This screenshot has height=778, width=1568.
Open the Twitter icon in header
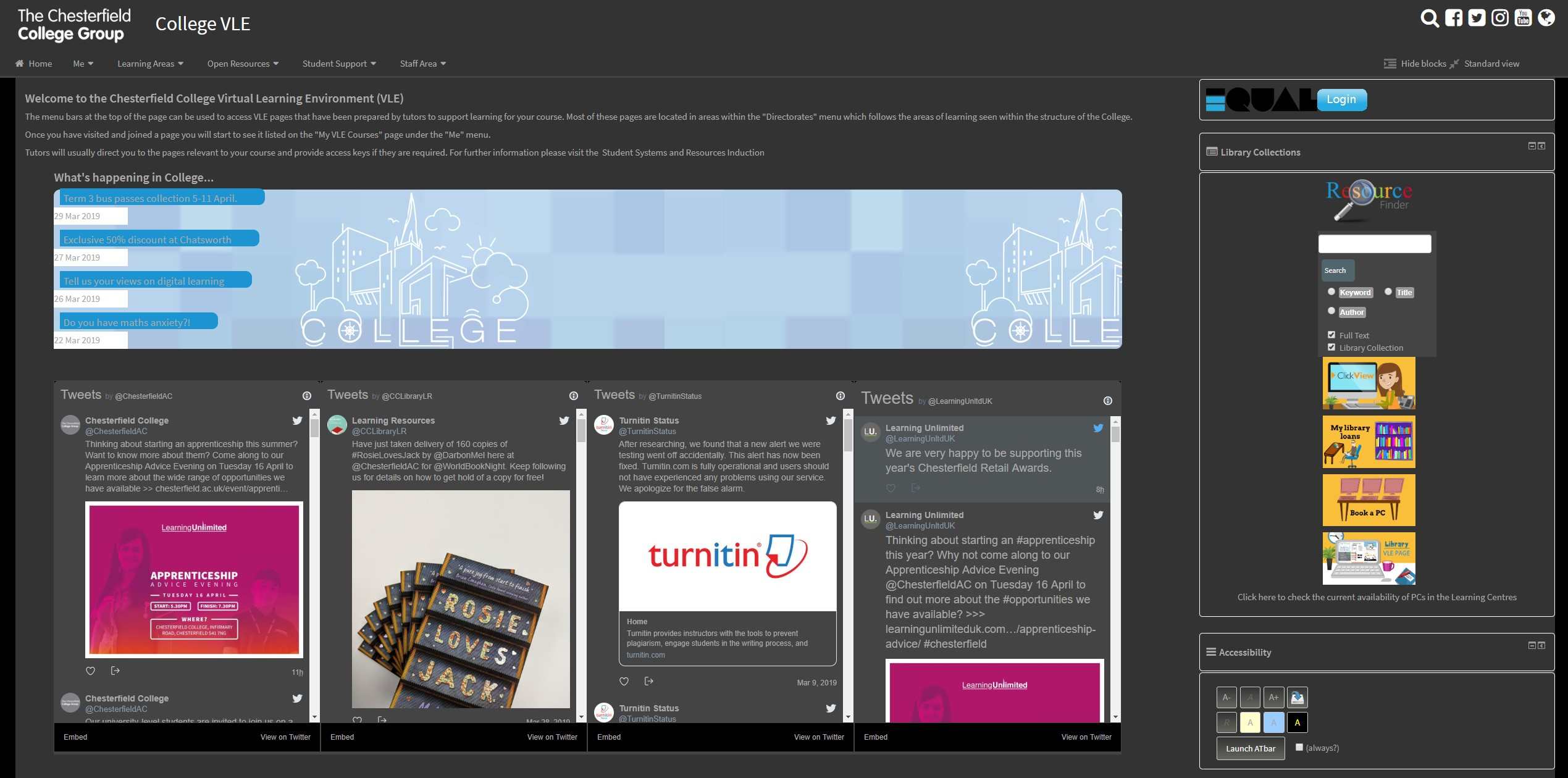pyautogui.click(x=1477, y=18)
